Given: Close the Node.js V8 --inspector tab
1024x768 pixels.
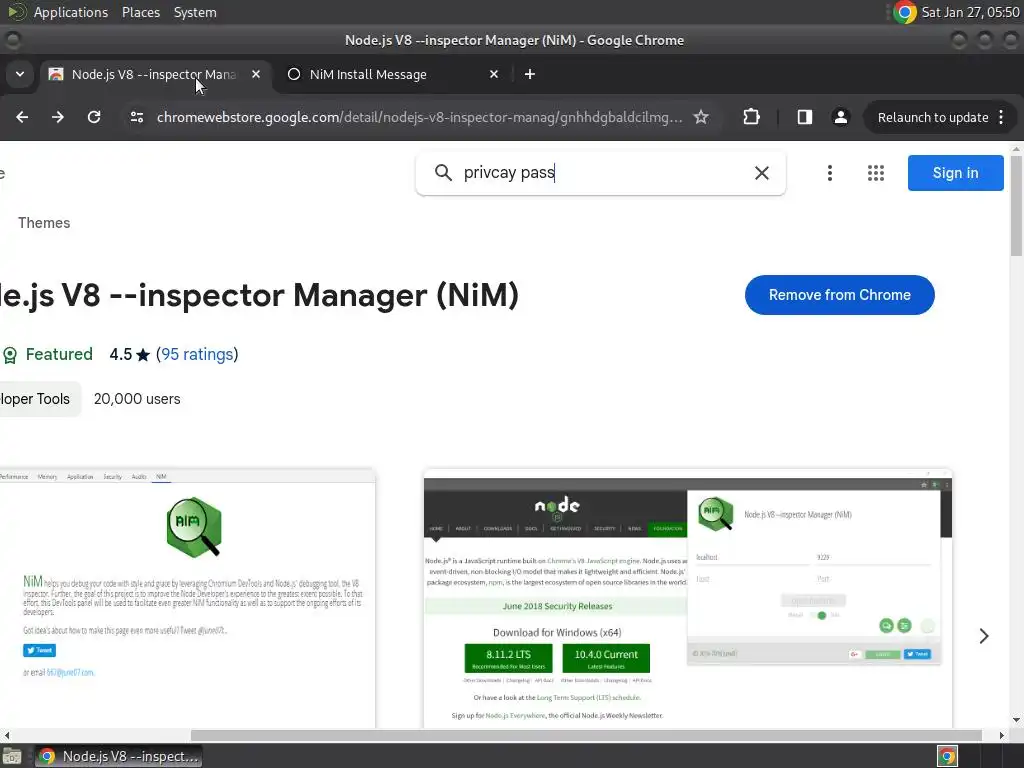Looking at the screenshot, I should [256, 74].
